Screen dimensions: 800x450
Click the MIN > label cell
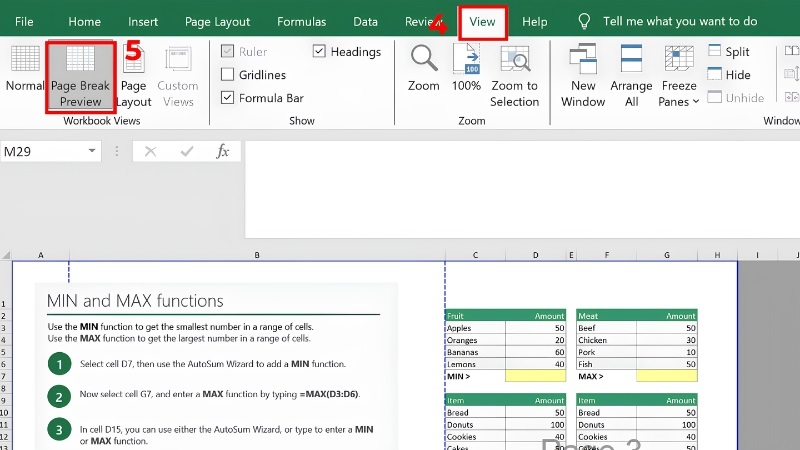[475, 376]
